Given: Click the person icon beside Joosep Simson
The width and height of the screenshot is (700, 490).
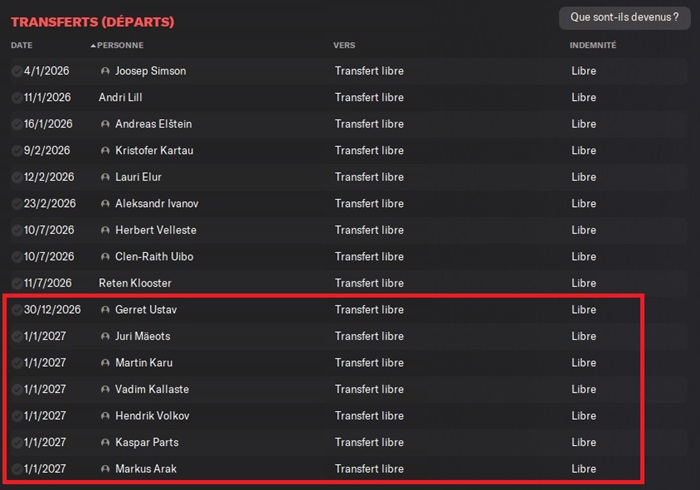Looking at the screenshot, I should click(x=105, y=71).
